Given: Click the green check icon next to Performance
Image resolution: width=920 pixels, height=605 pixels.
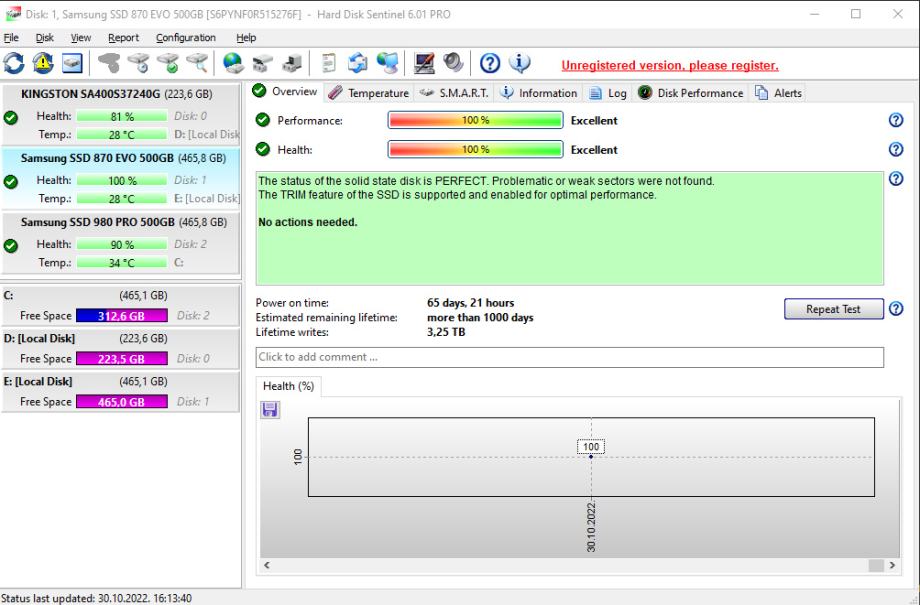Looking at the screenshot, I should [262, 120].
